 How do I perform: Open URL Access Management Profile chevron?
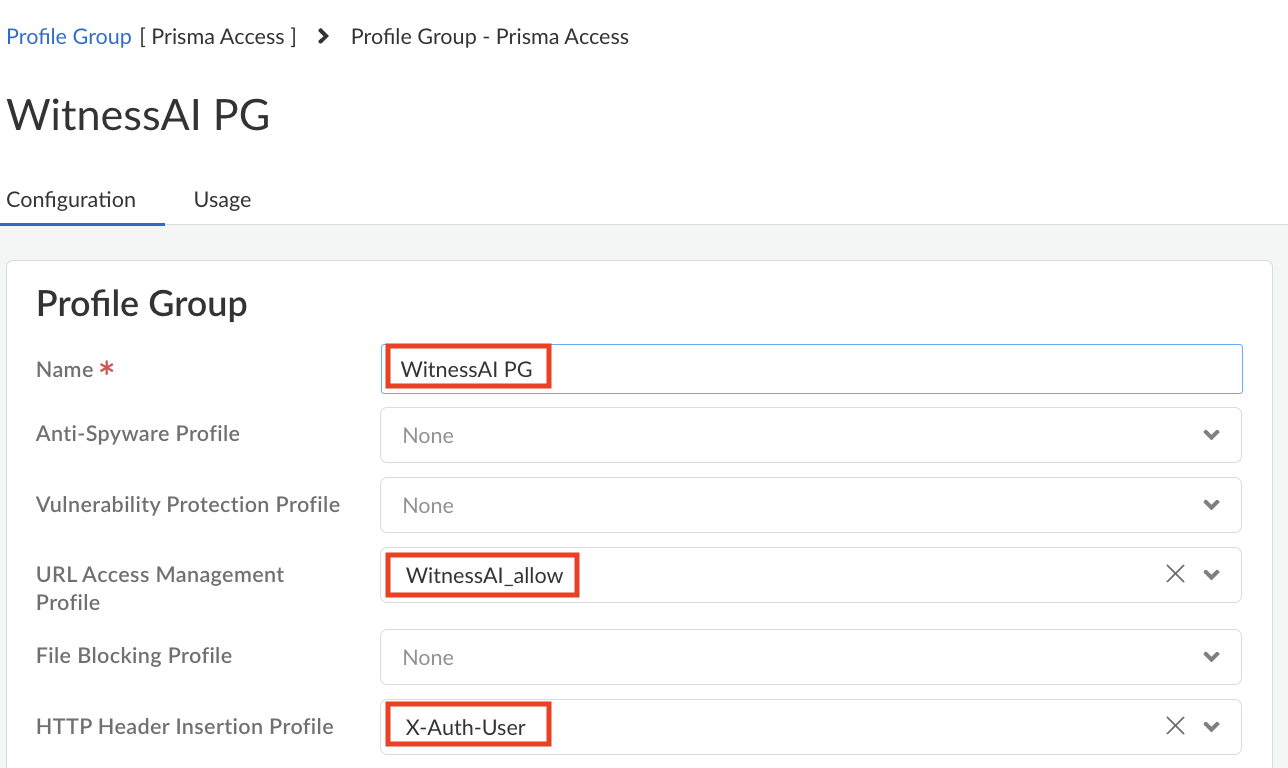[1211, 575]
